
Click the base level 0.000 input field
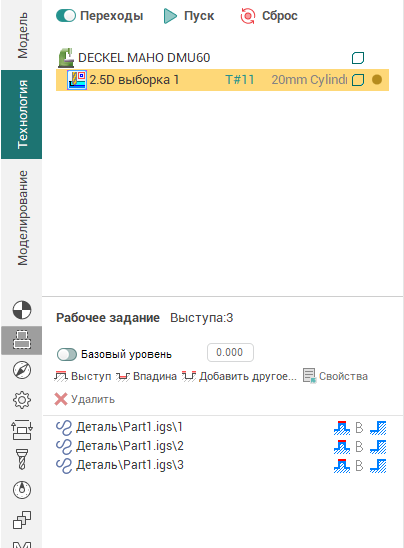coord(230,352)
